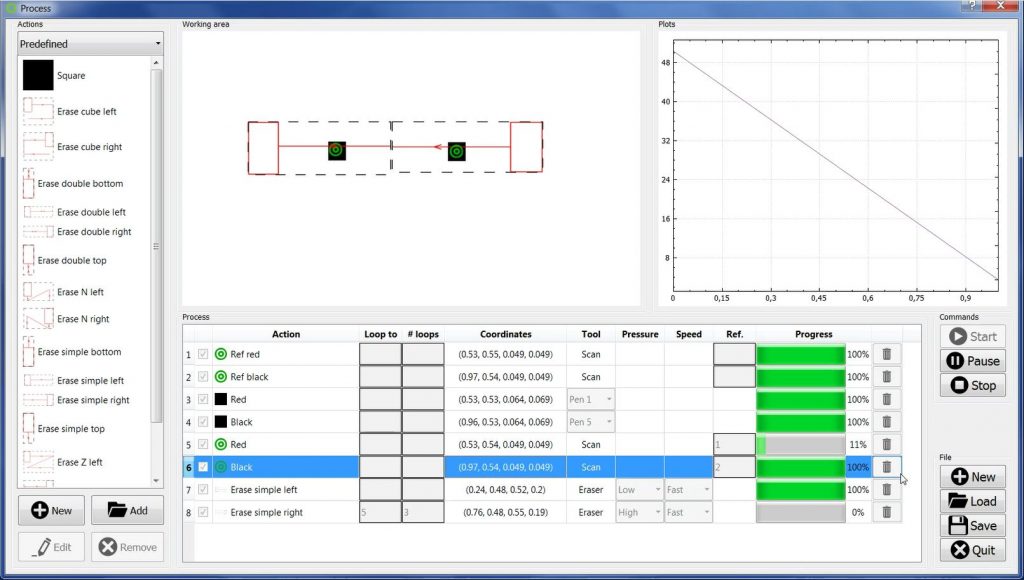Click the Coordinates column header
The width and height of the screenshot is (1024, 580).
[x=505, y=334]
